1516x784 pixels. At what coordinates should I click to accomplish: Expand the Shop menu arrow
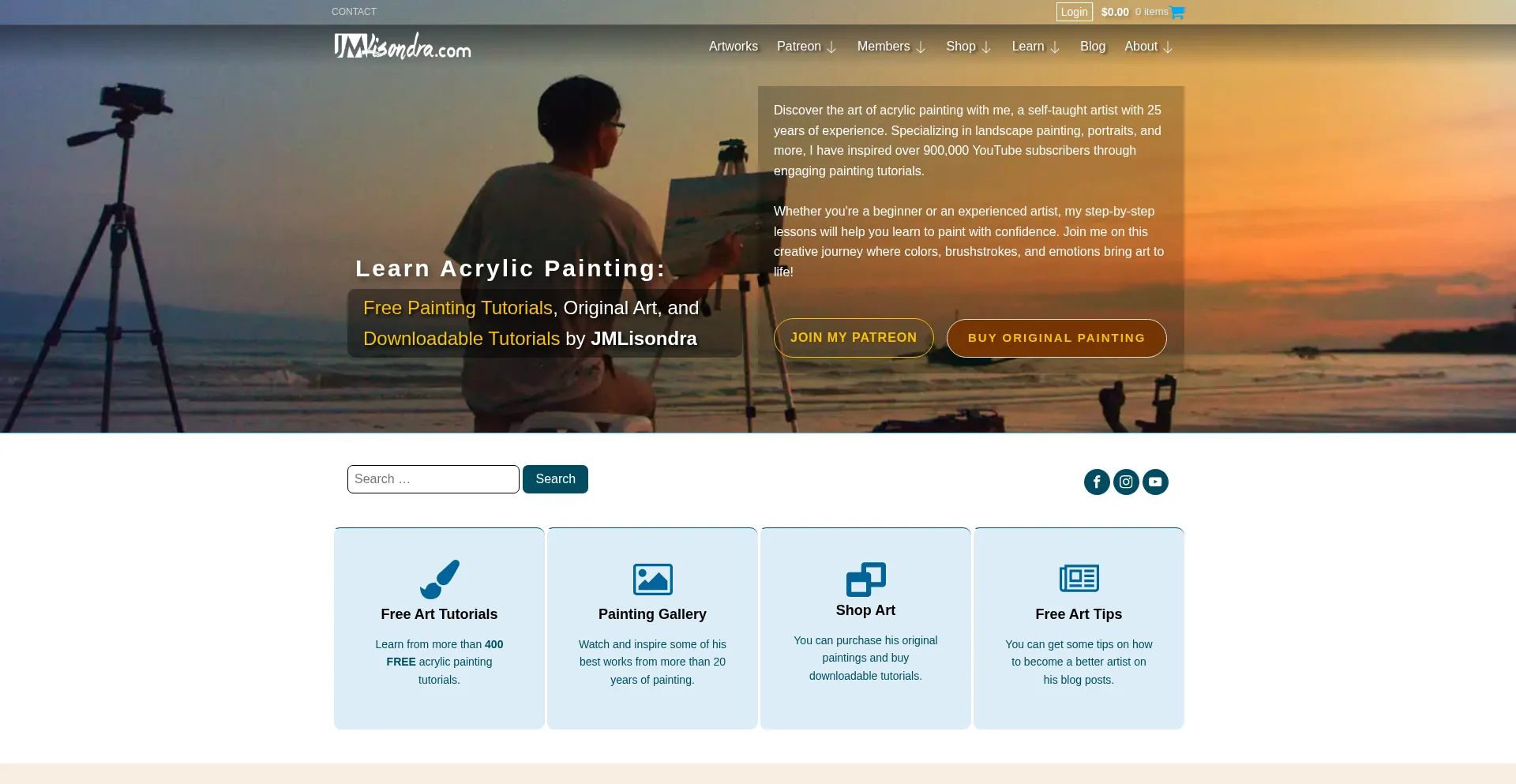pos(986,47)
